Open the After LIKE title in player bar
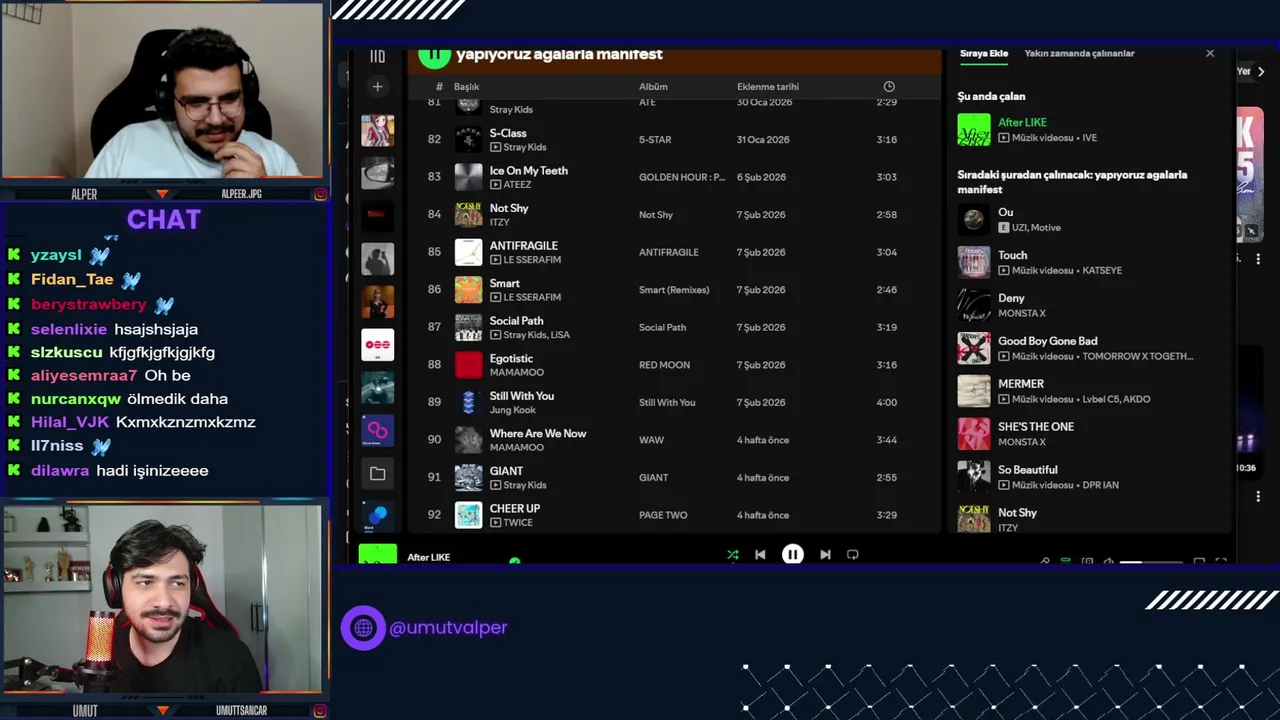This screenshot has width=1280, height=720. tap(428, 557)
